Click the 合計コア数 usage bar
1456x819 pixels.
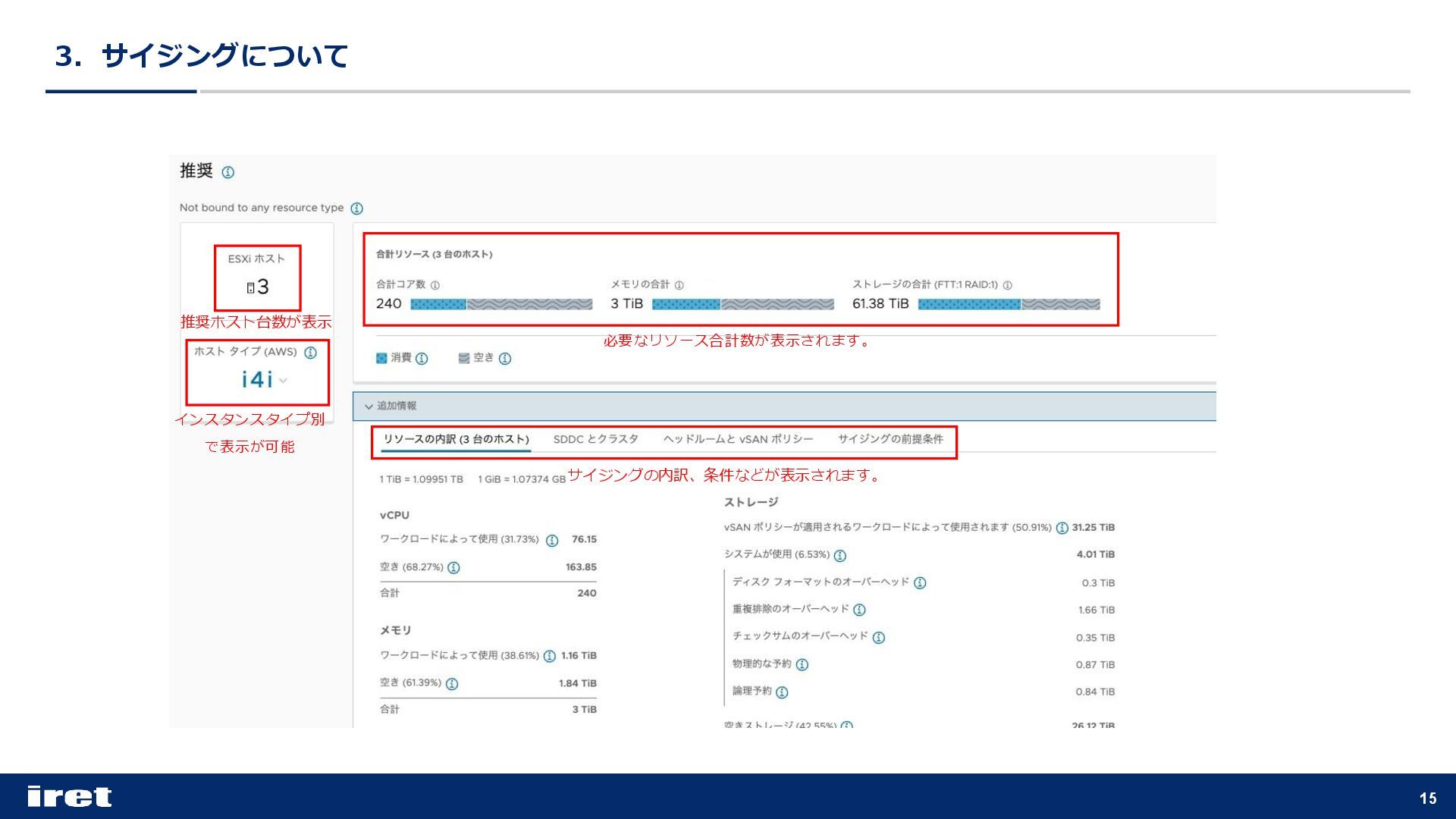501,304
